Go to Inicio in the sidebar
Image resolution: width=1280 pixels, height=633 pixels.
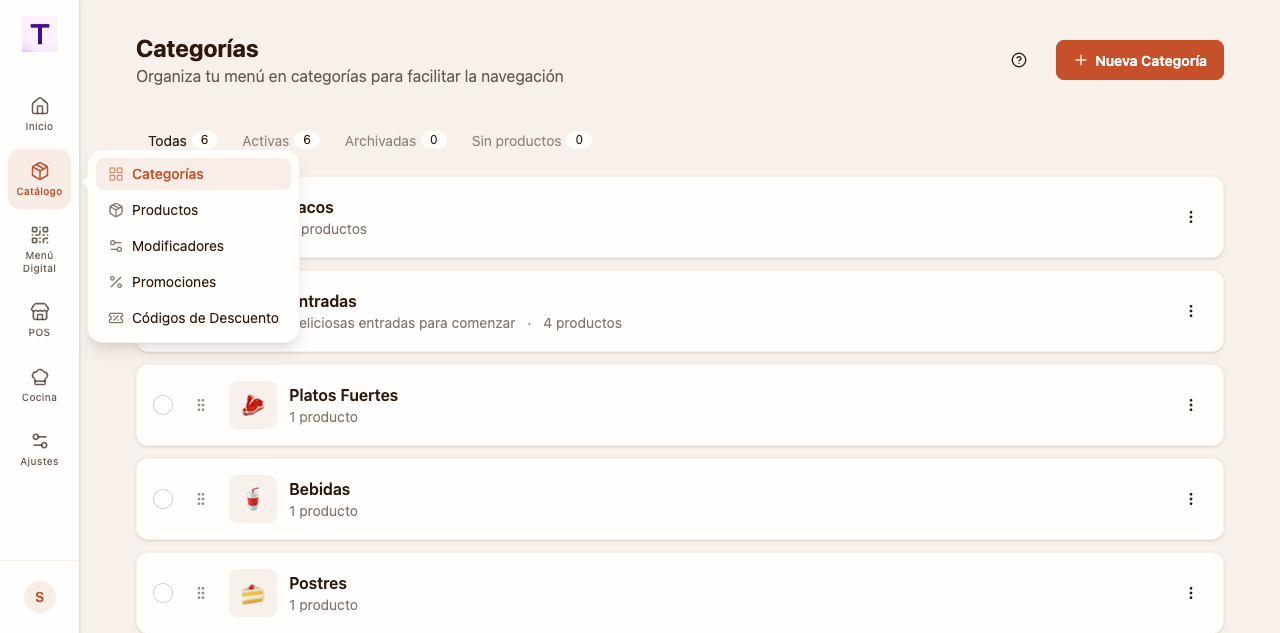[x=39, y=114]
